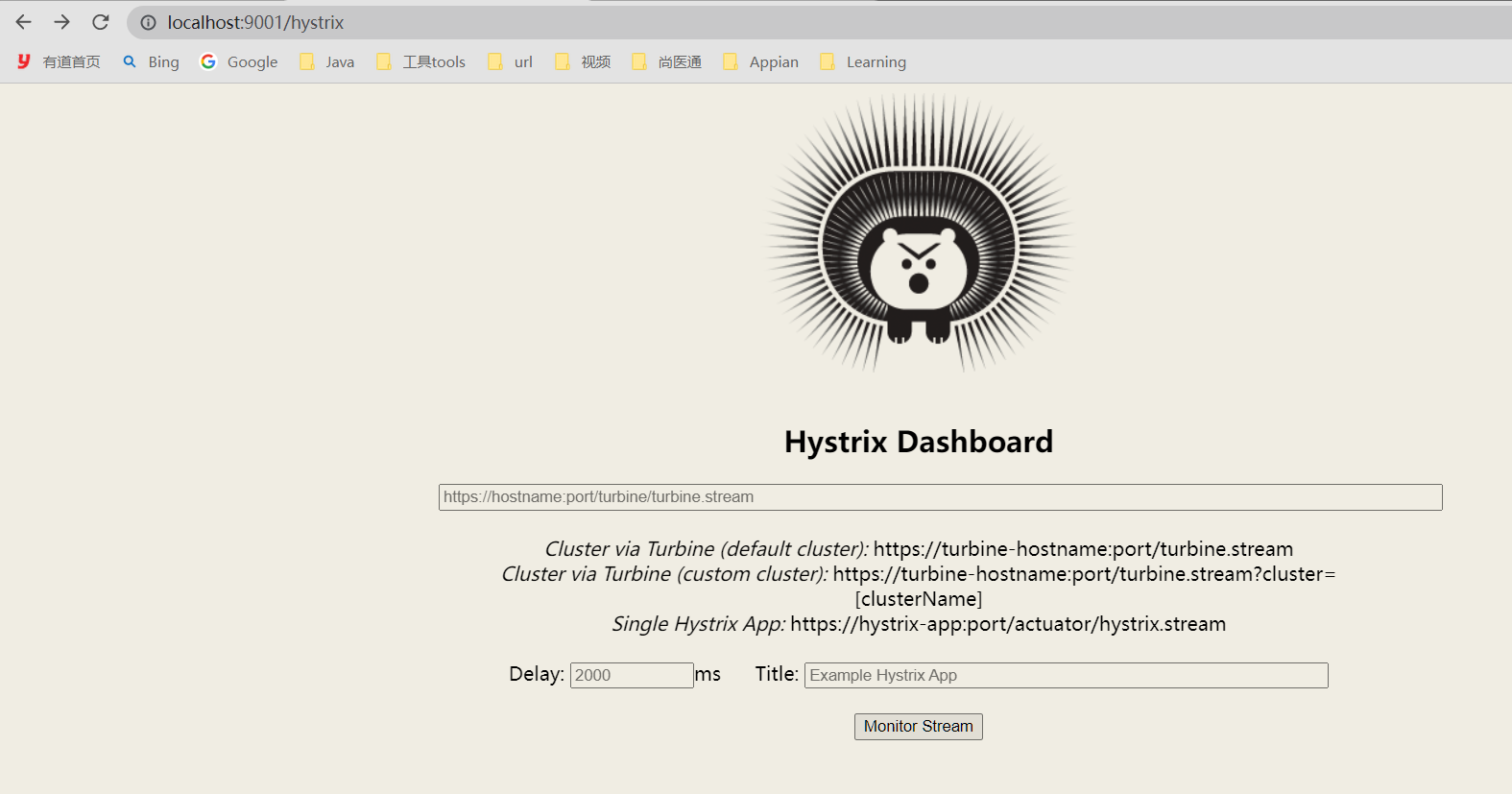
Task: Reload the Hystrix page
Action: pos(101,22)
